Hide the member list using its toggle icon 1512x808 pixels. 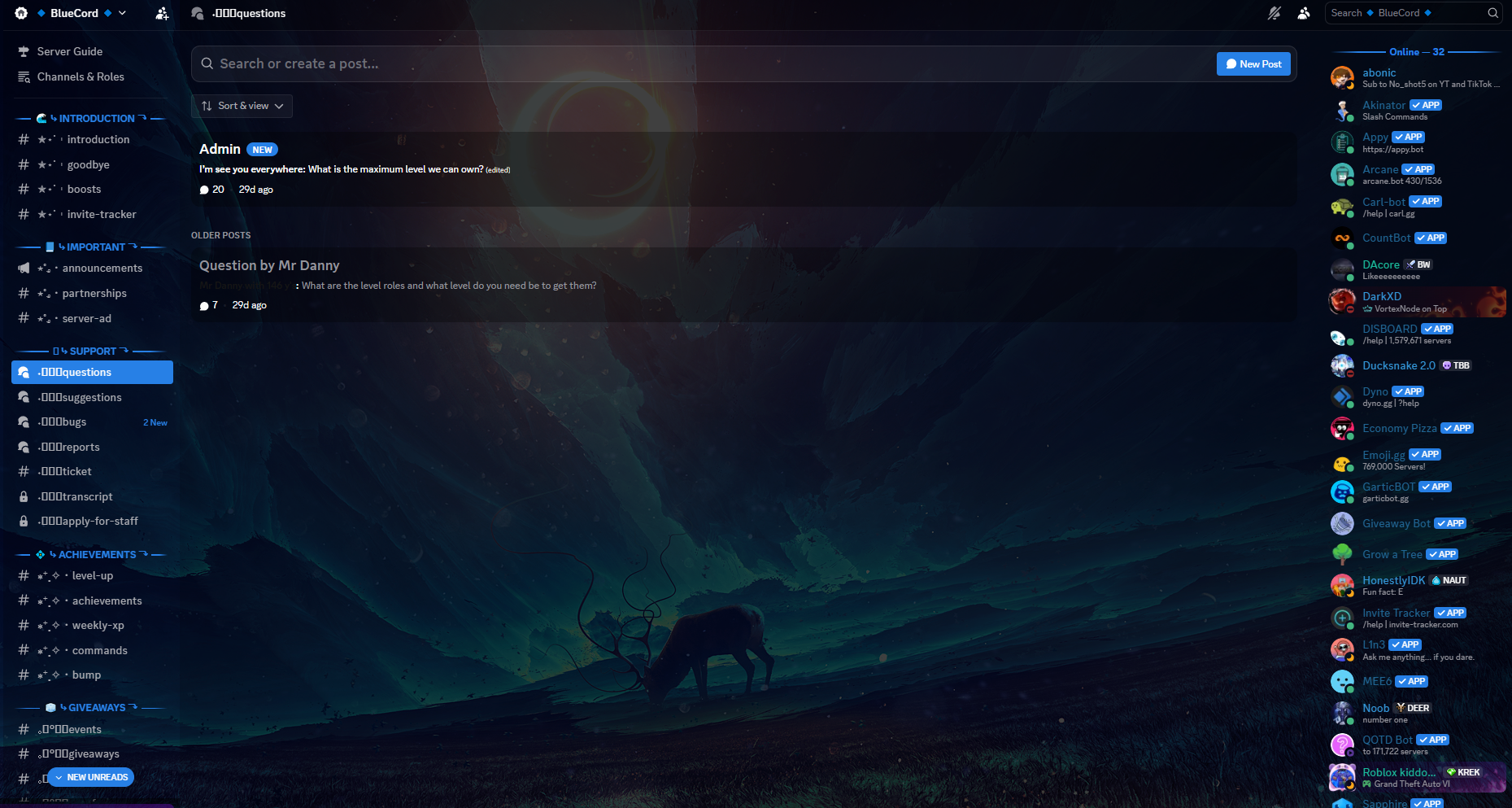tap(1303, 13)
